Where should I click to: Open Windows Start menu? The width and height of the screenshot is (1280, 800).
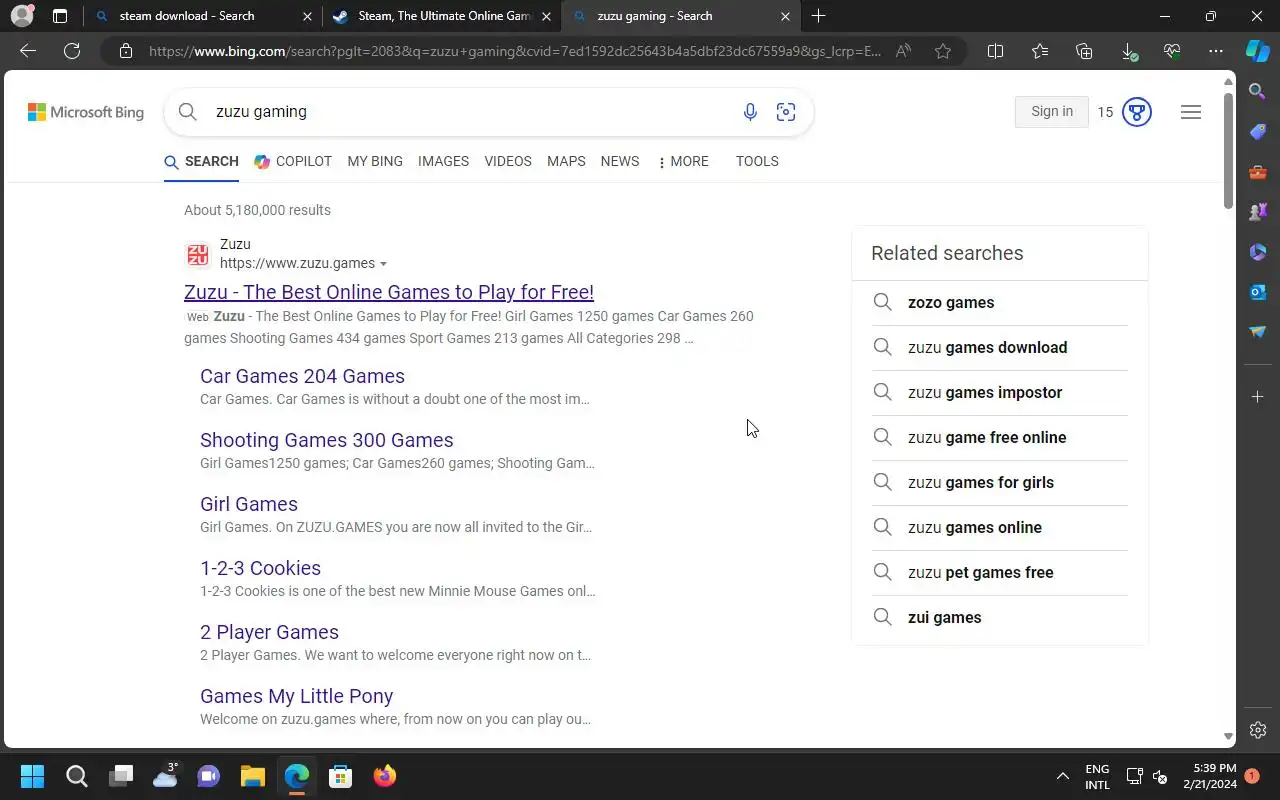(32, 776)
